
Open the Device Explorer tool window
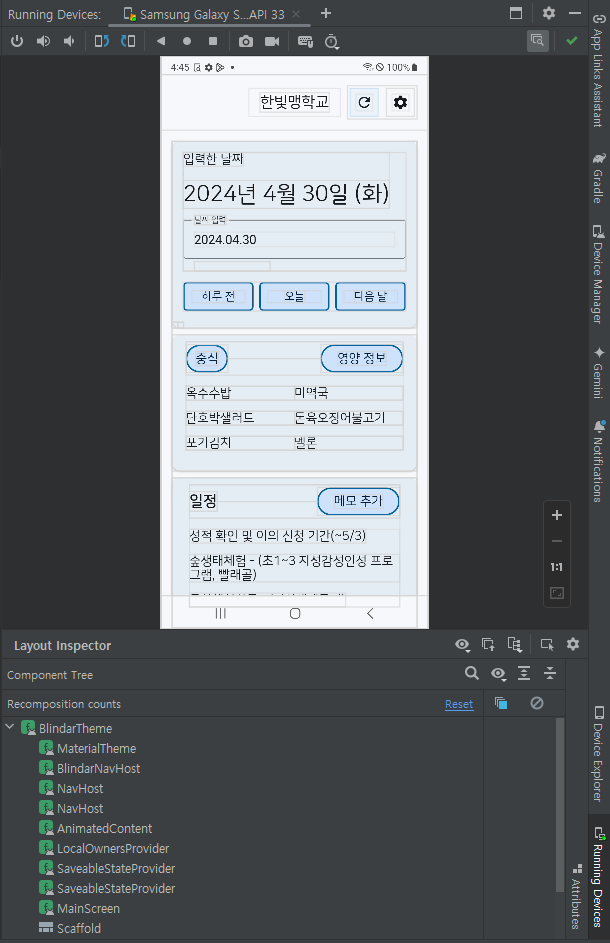(x=598, y=754)
